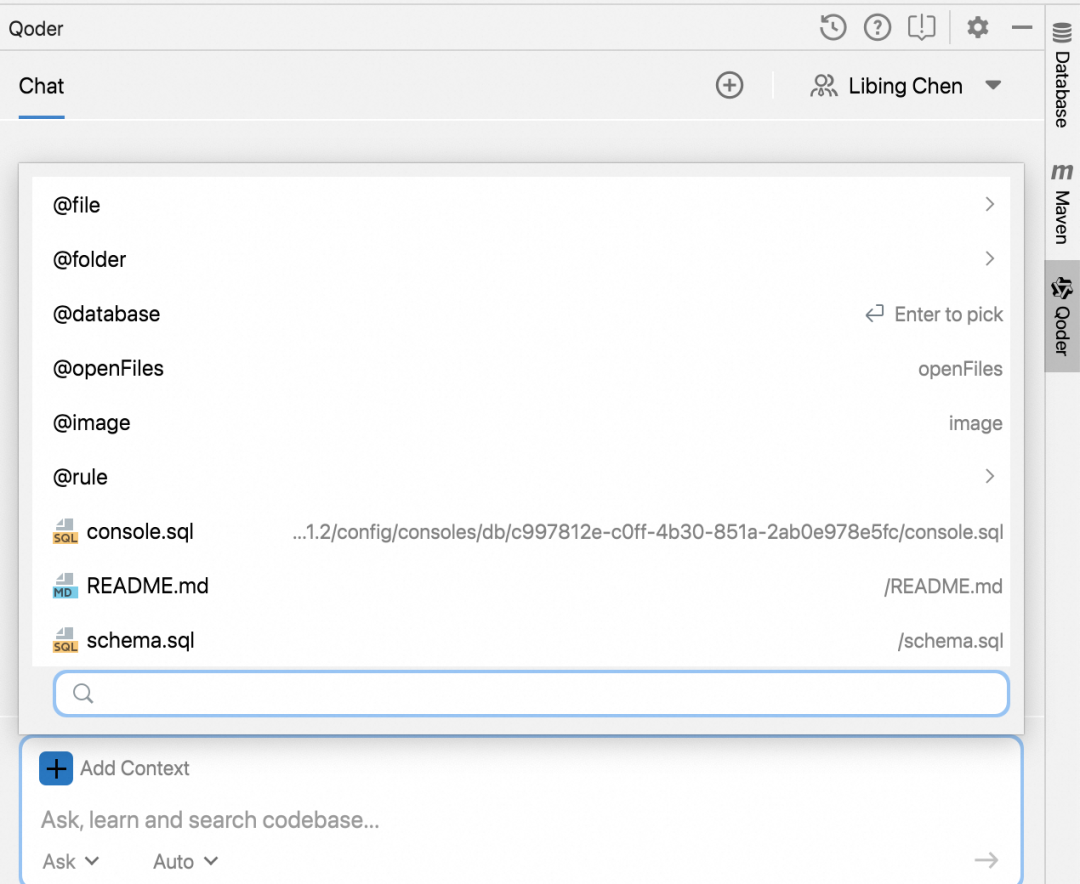Open the Ask mode dropdown
1080x884 pixels.
pos(70,861)
